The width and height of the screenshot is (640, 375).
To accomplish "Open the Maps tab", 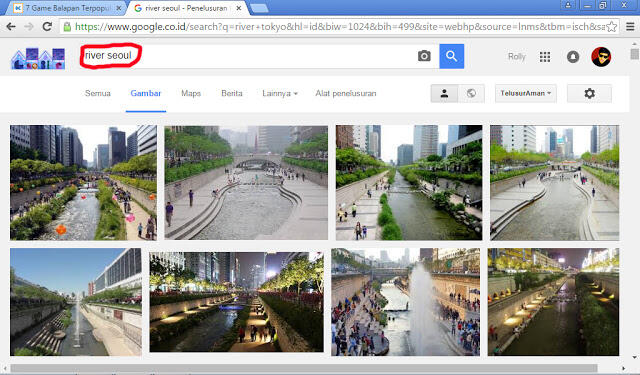I will (x=191, y=93).
